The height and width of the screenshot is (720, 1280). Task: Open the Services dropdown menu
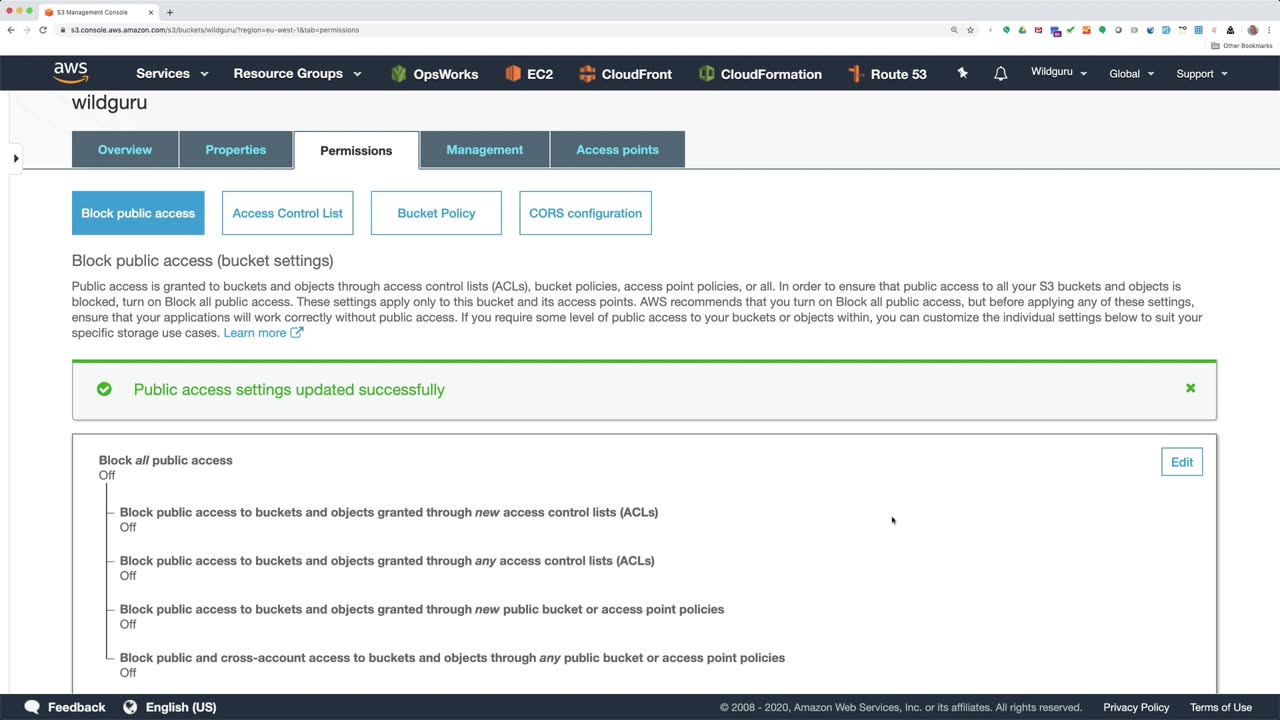pyautogui.click(x=172, y=74)
